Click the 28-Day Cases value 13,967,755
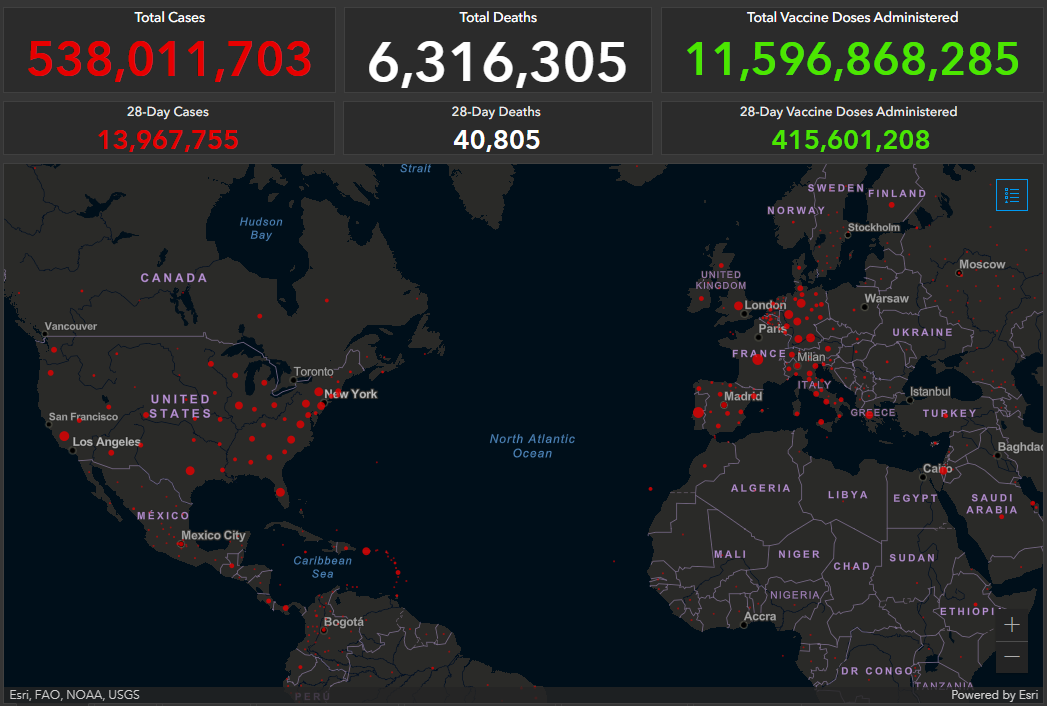Image resolution: width=1047 pixels, height=706 pixels. 168,140
